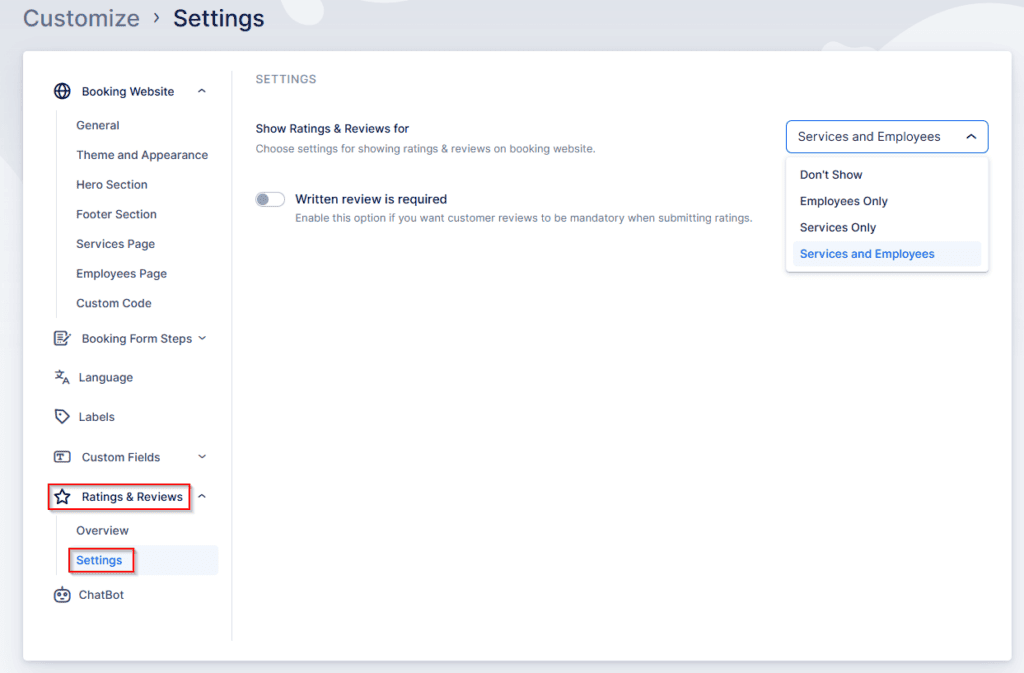The height and width of the screenshot is (673, 1024).
Task: Open the ChatBot menu label
Action: (101, 595)
